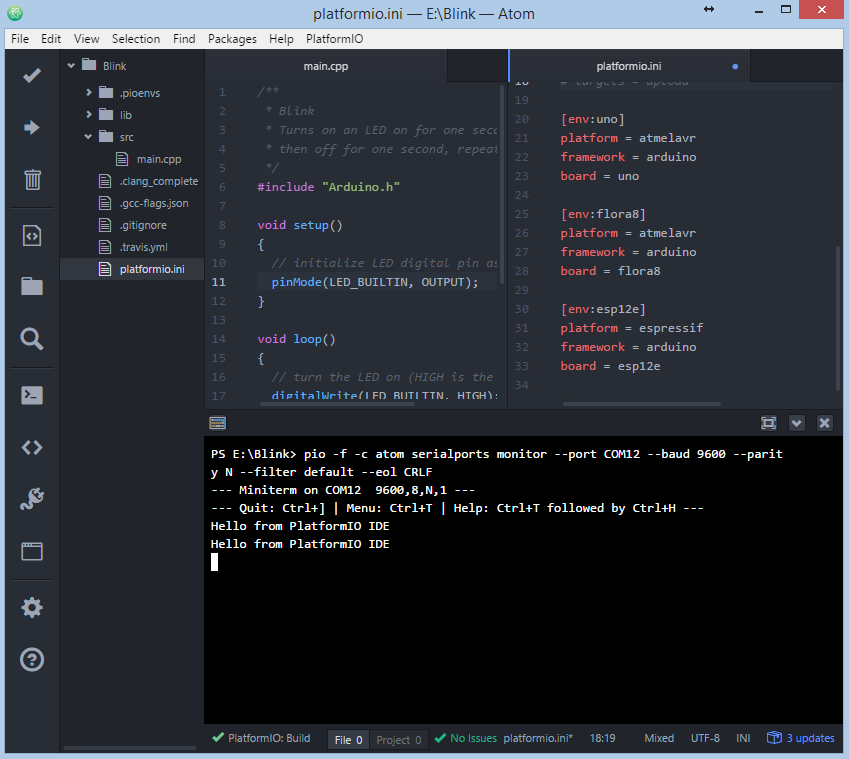
Task: Click the terminal cursor line
Action: (214, 562)
